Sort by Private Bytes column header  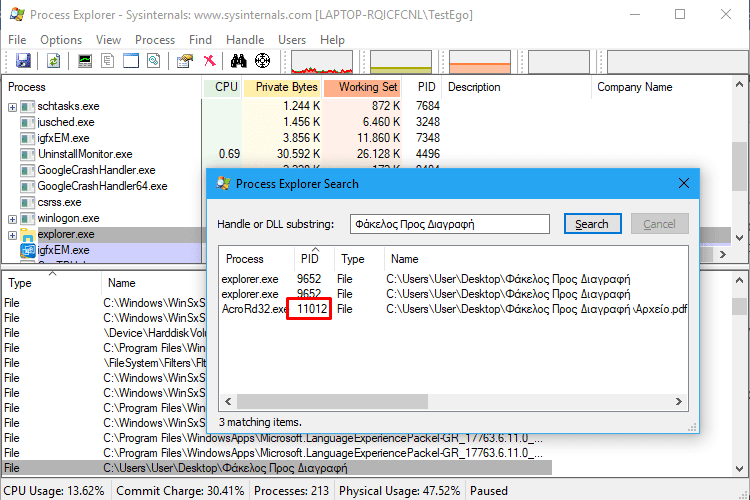(282, 87)
